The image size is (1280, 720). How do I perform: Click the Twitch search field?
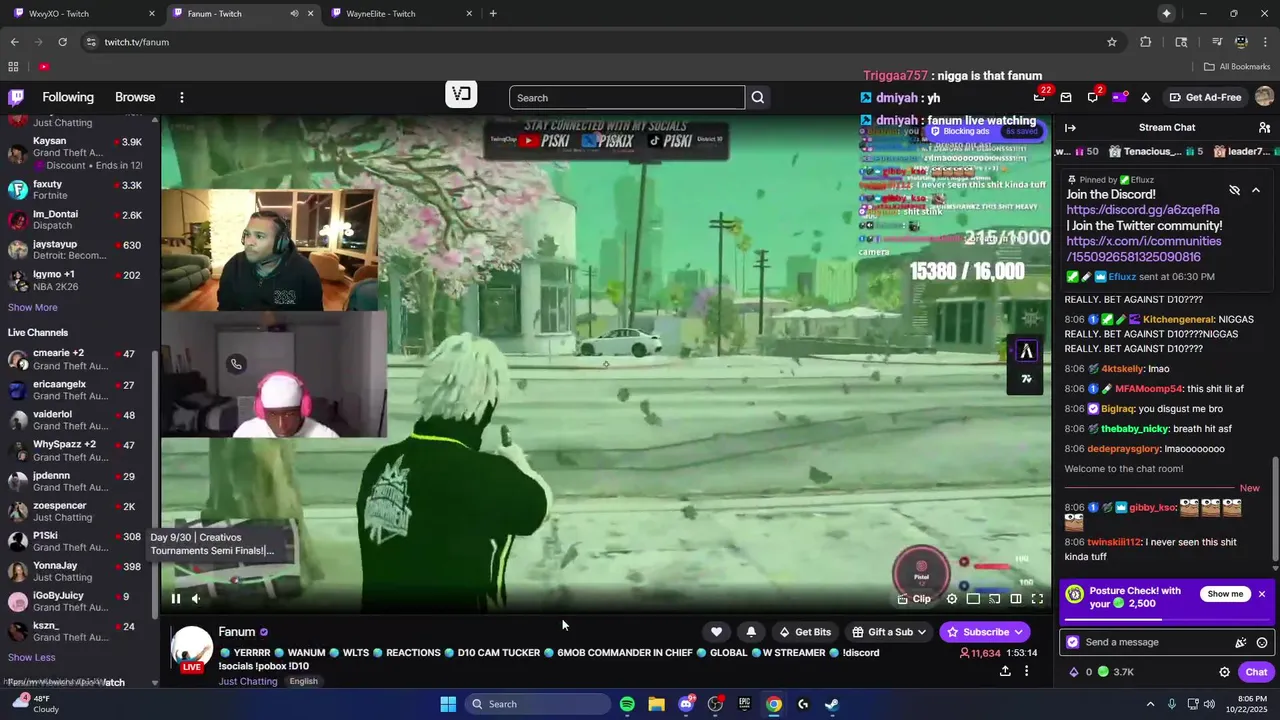pos(627,97)
